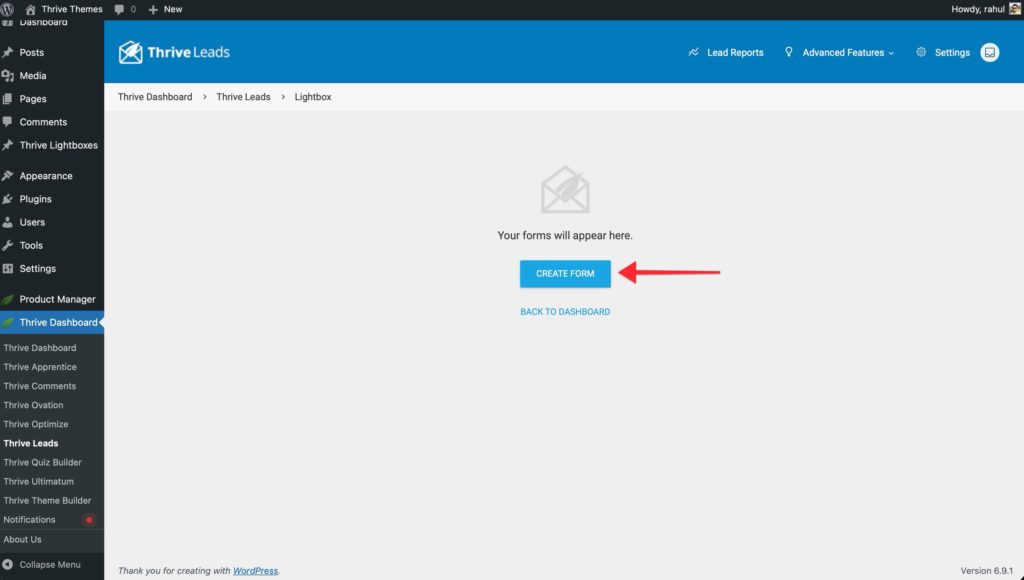
Task: Click the round white icon beside Settings
Action: click(x=989, y=52)
